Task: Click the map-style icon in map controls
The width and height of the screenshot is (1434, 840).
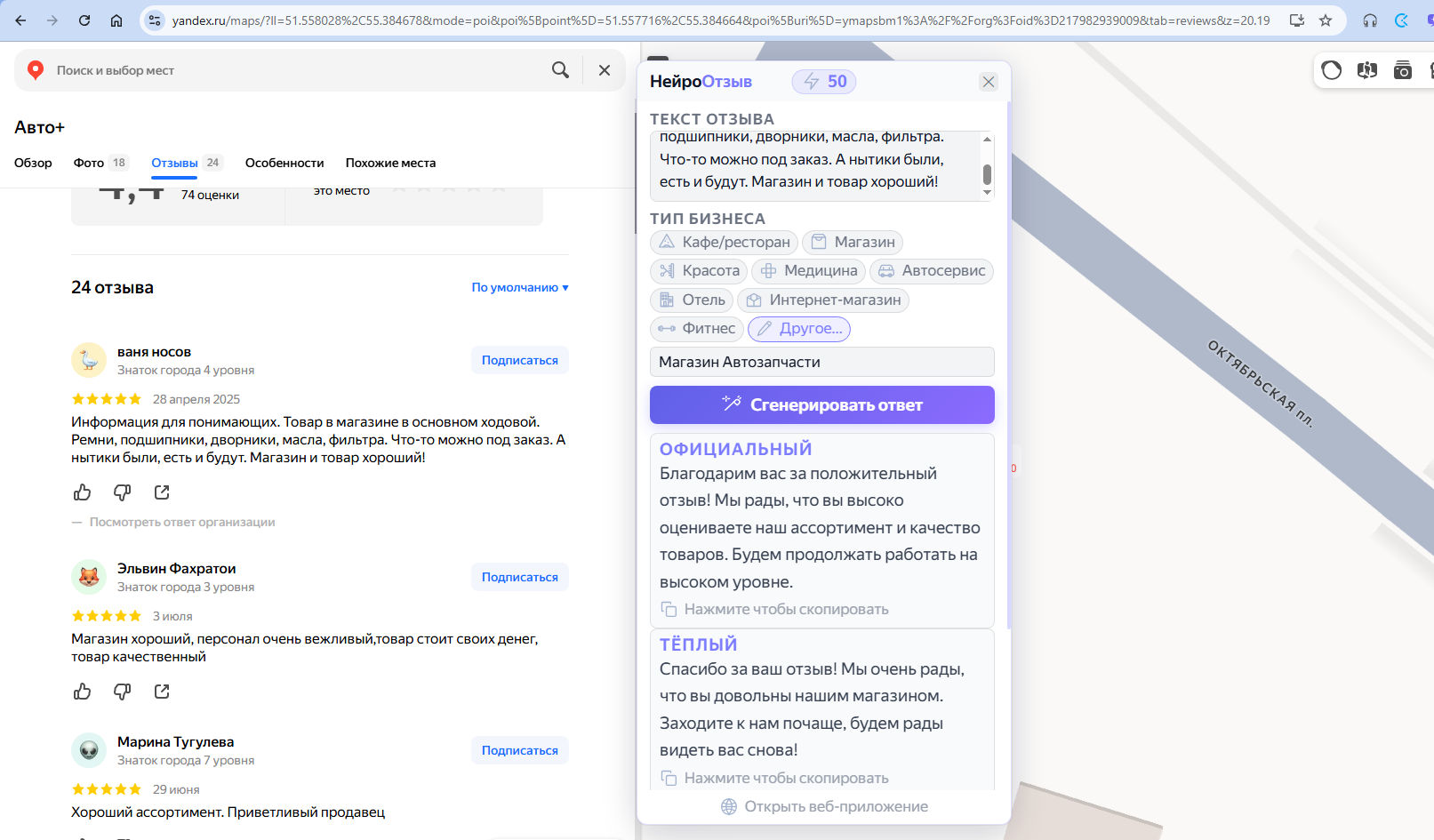Action: [1367, 70]
